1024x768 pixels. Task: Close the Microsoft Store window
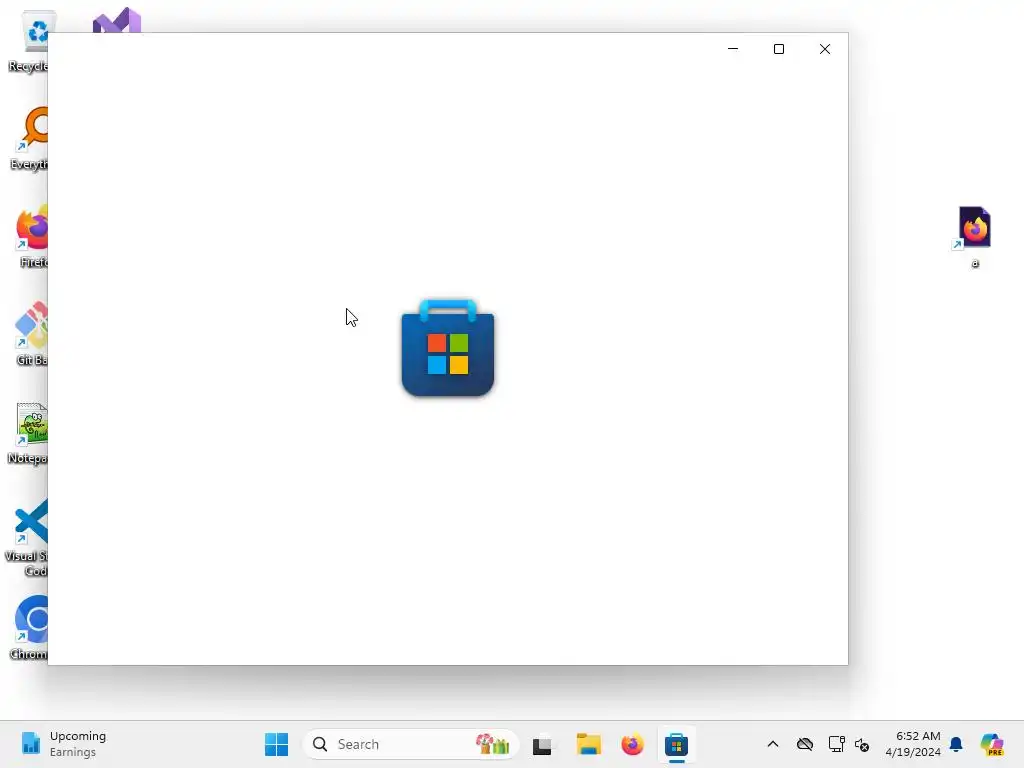click(x=825, y=49)
